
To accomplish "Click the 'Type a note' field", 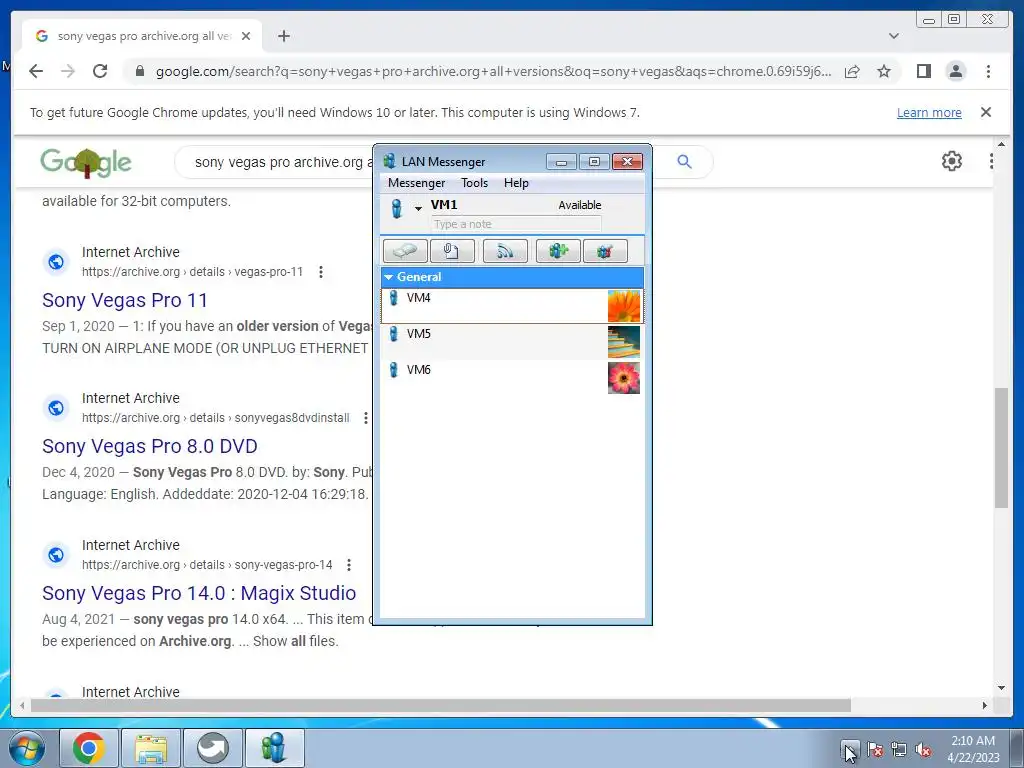I will [x=516, y=224].
